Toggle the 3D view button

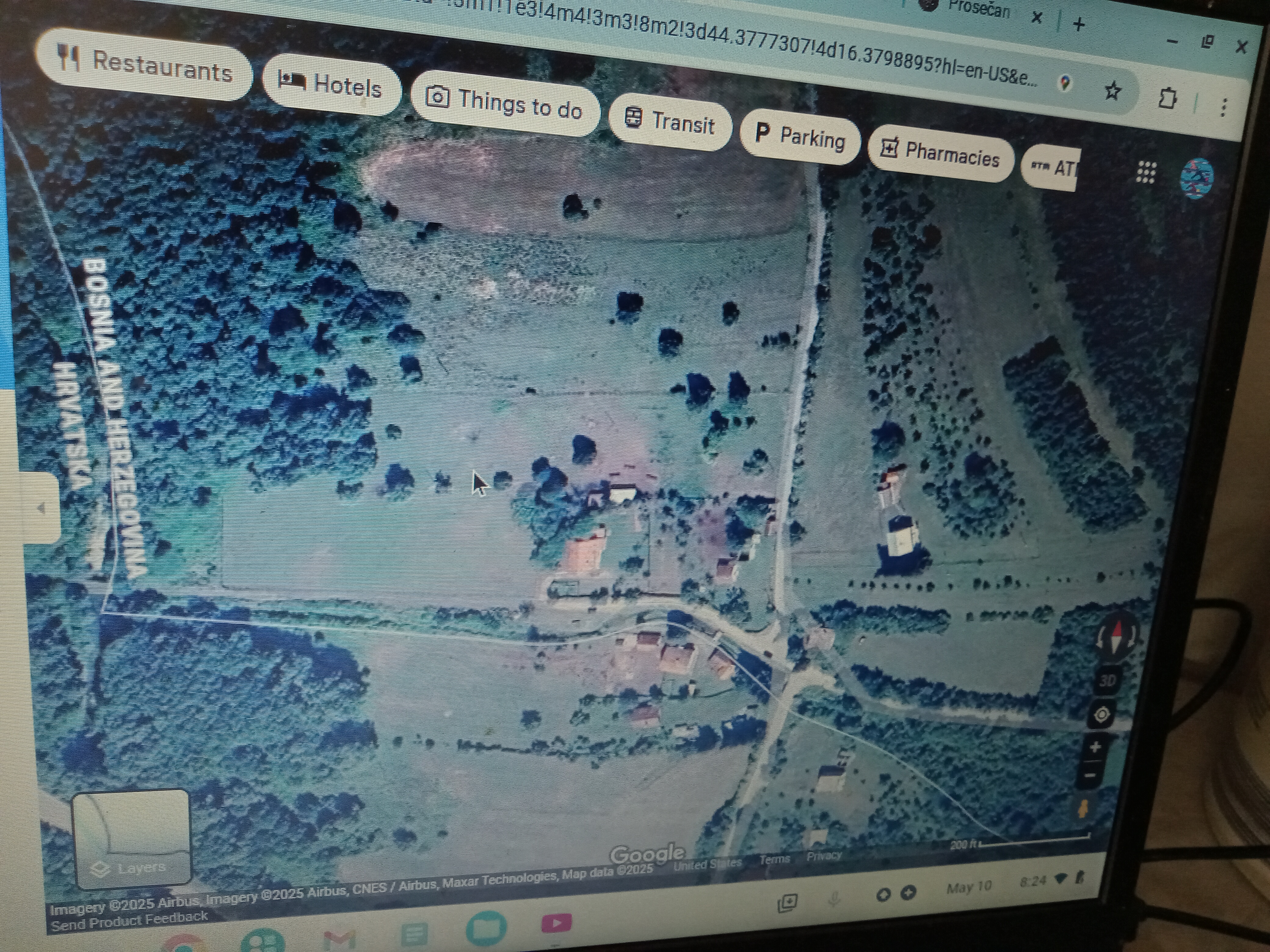point(1108,680)
